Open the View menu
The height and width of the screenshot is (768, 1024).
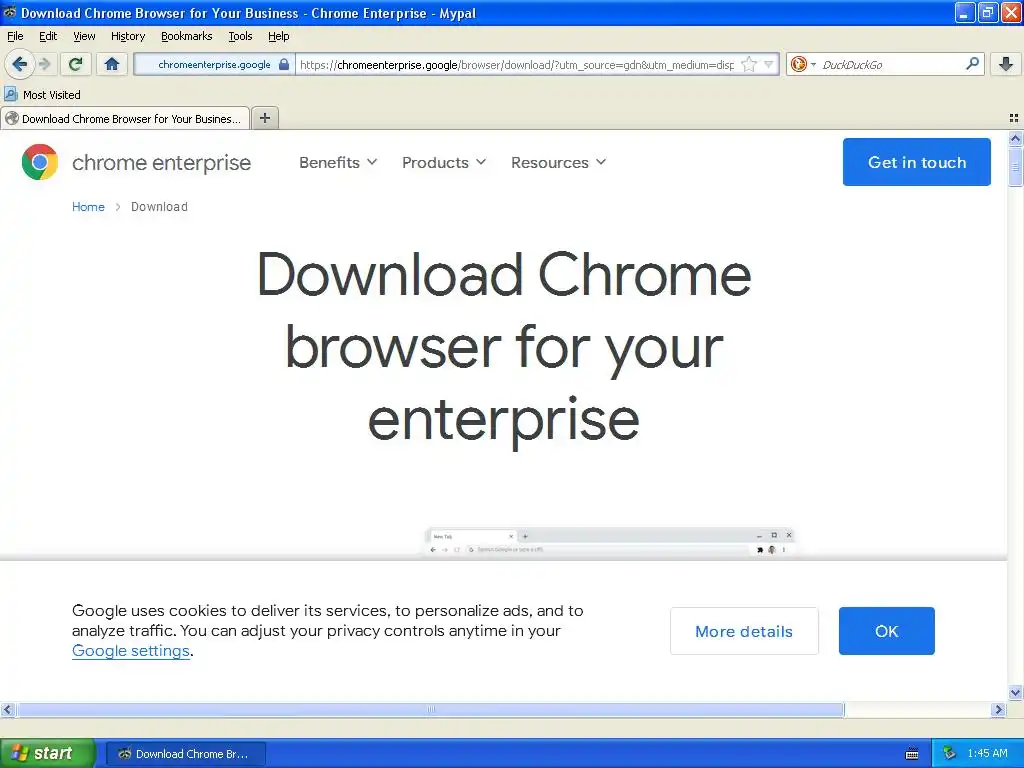84,36
